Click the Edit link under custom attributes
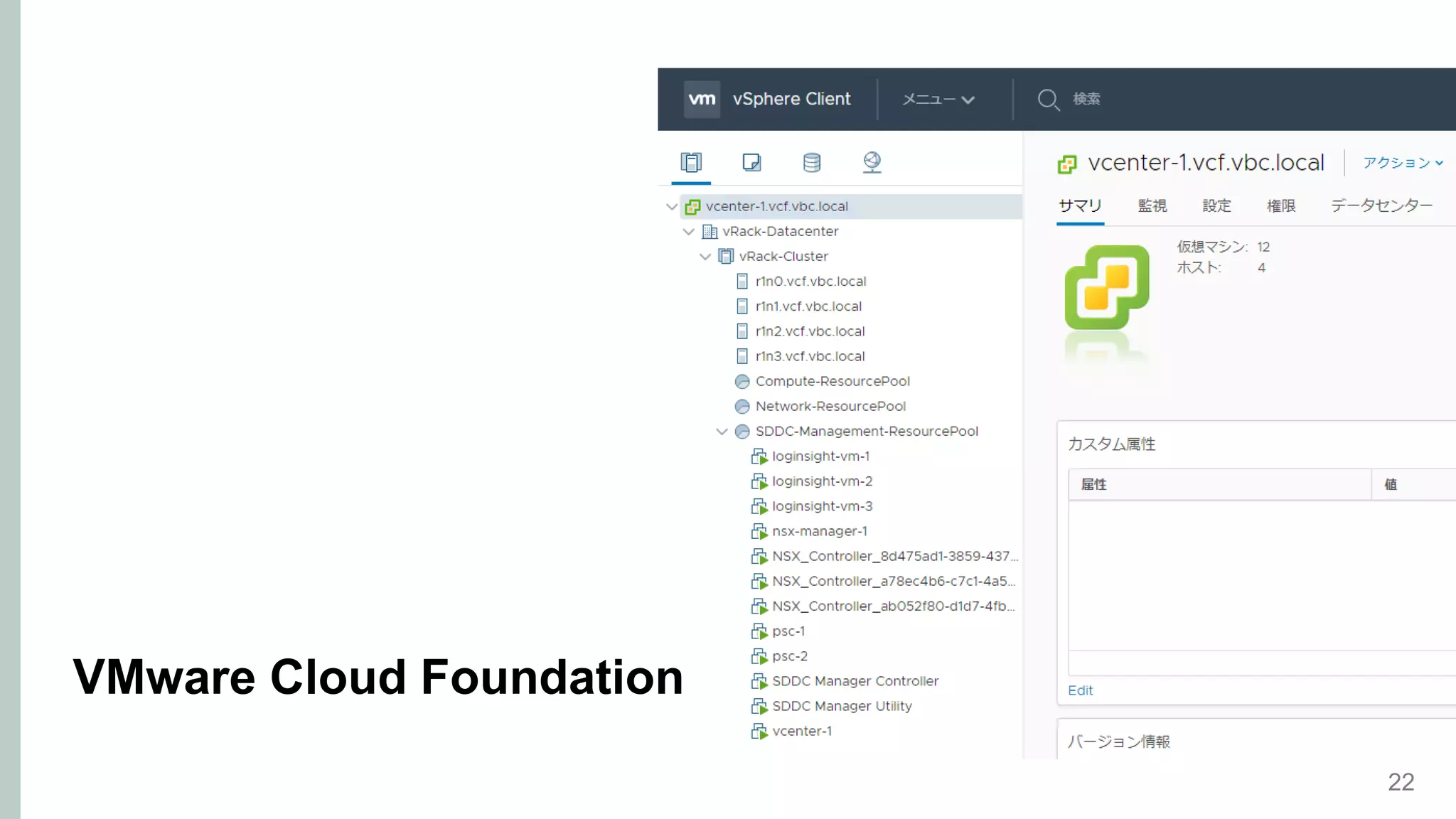Image resolution: width=1456 pixels, height=819 pixels. (1080, 690)
